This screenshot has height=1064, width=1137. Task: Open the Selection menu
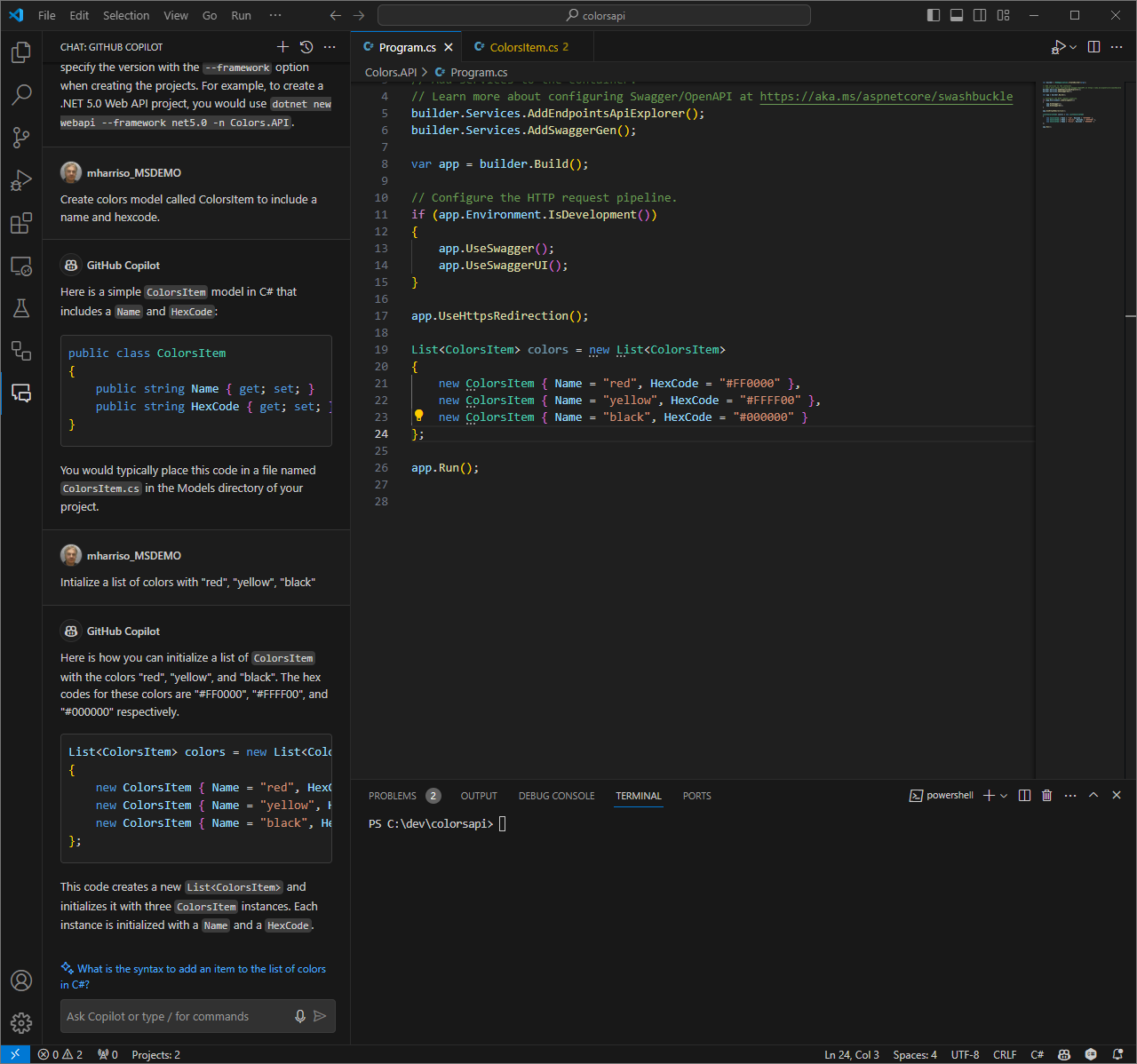pyautogui.click(x=126, y=15)
